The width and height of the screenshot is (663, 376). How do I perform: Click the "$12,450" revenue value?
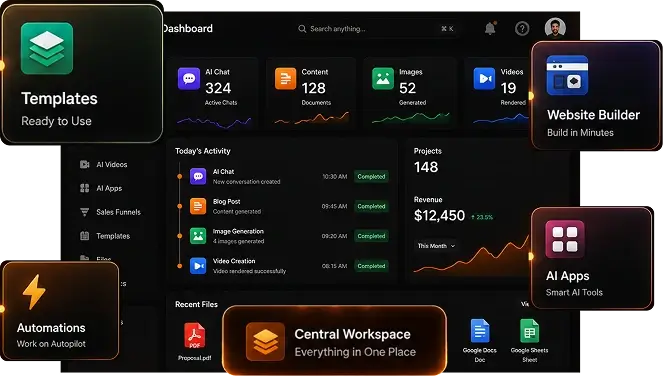[439, 216]
